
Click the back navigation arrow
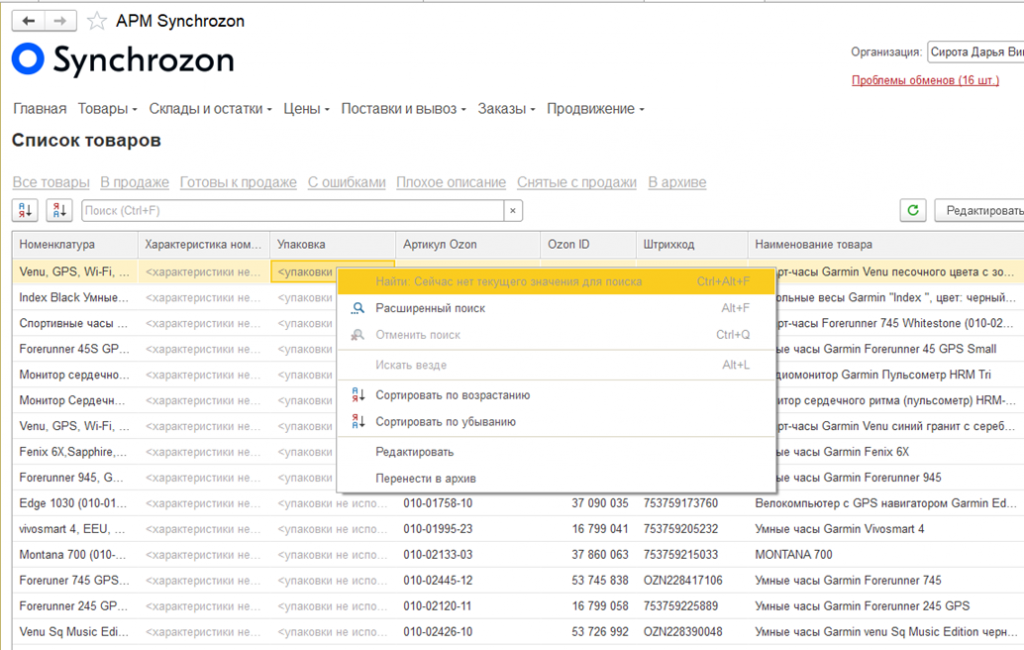[x=28, y=21]
